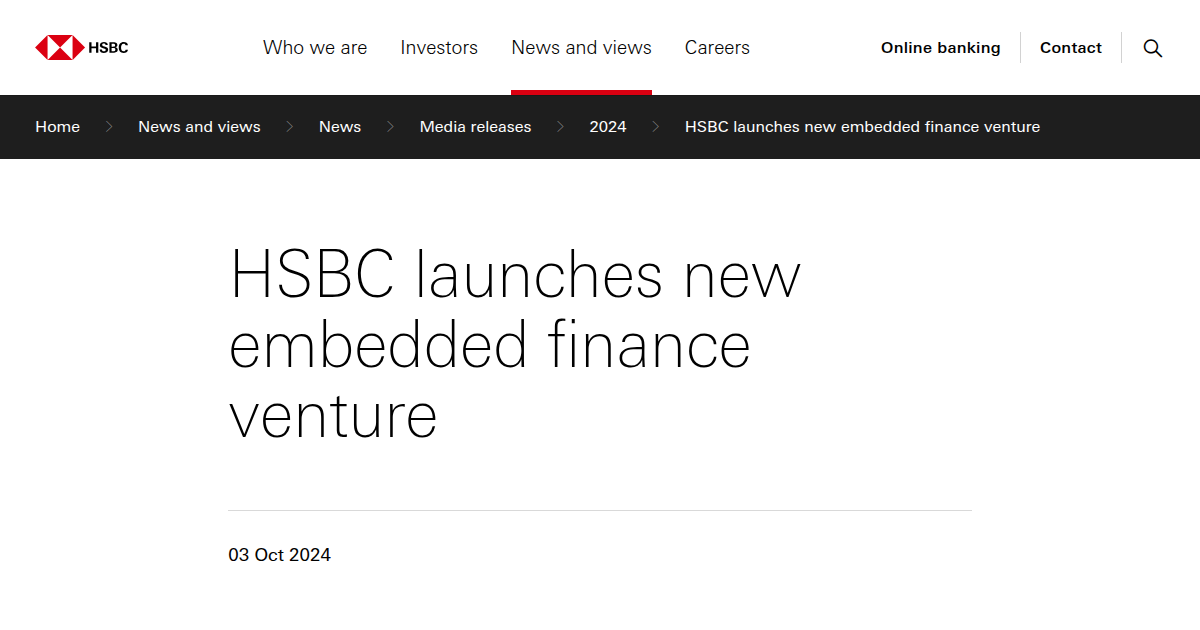Viewport: 1200px width, 630px height.
Task: Click the chevron after 'Home' breadcrumb
Action: tap(107, 127)
